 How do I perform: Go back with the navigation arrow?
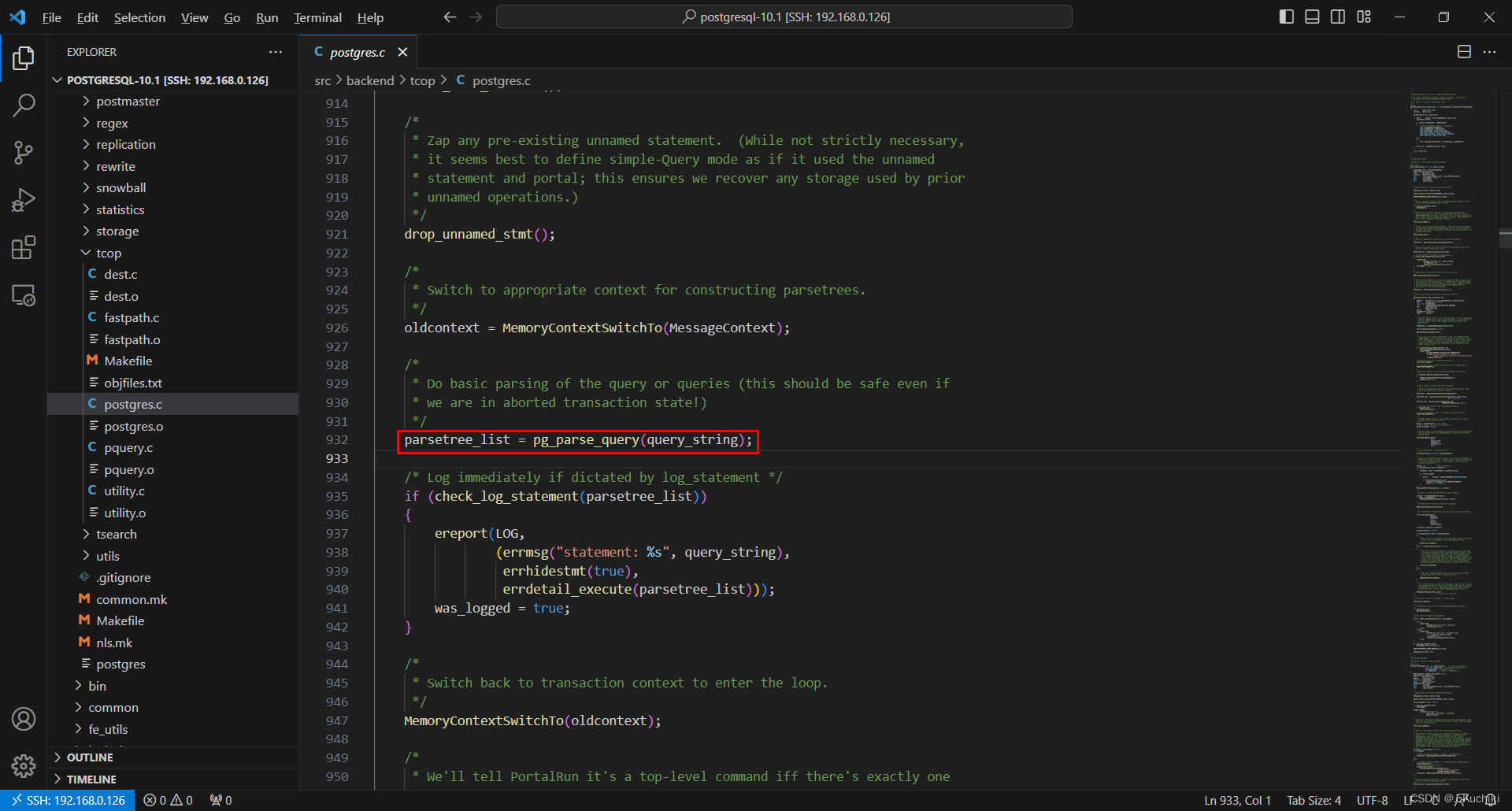(450, 17)
